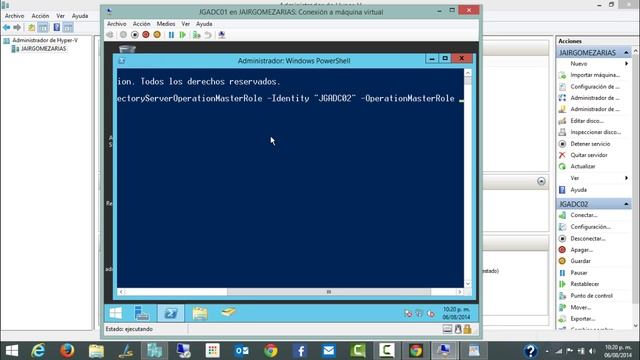The width and height of the screenshot is (640, 360).
Task: Click Guardar action for JGADC02
Action: (580, 261)
